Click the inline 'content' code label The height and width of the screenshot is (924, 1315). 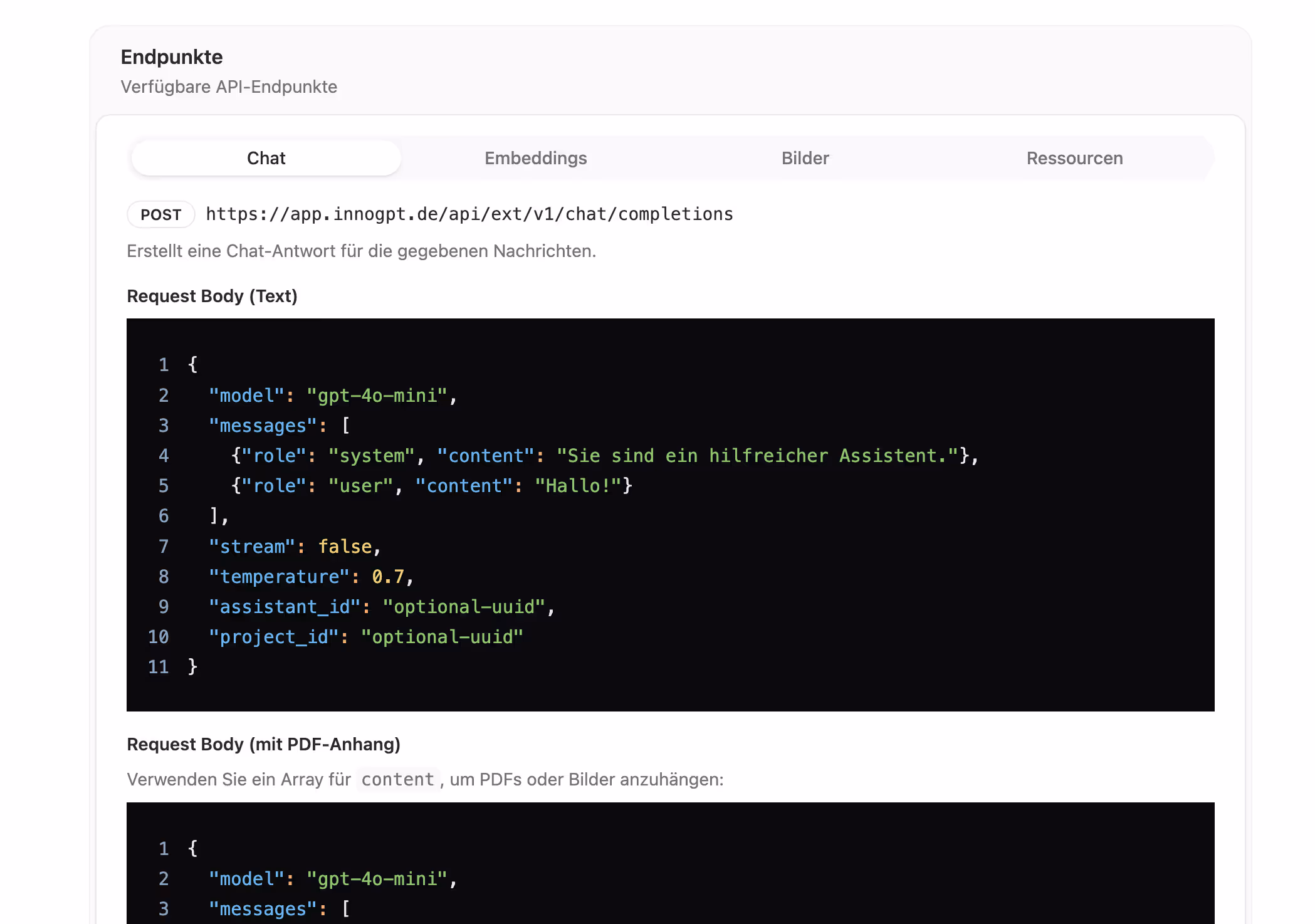pyautogui.click(x=397, y=779)
